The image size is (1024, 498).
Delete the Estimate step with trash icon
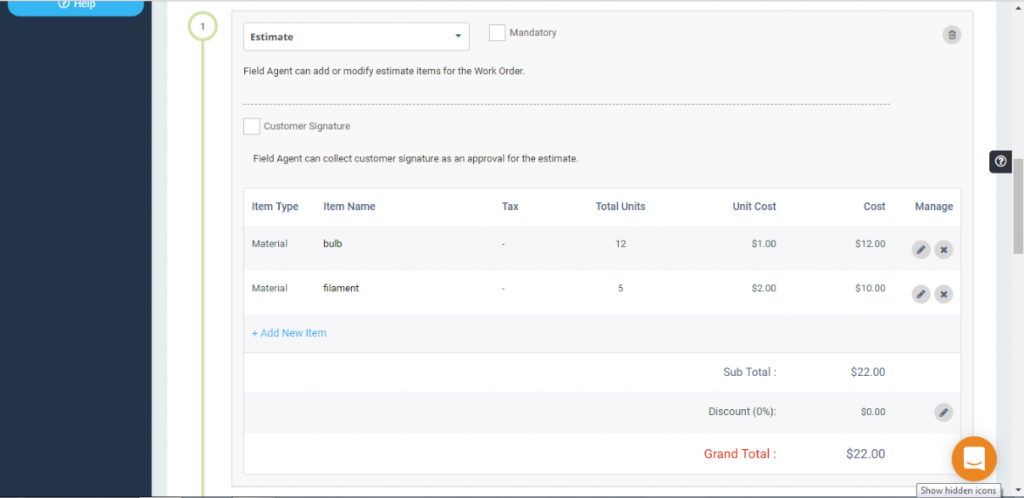[x=952, y=35]
